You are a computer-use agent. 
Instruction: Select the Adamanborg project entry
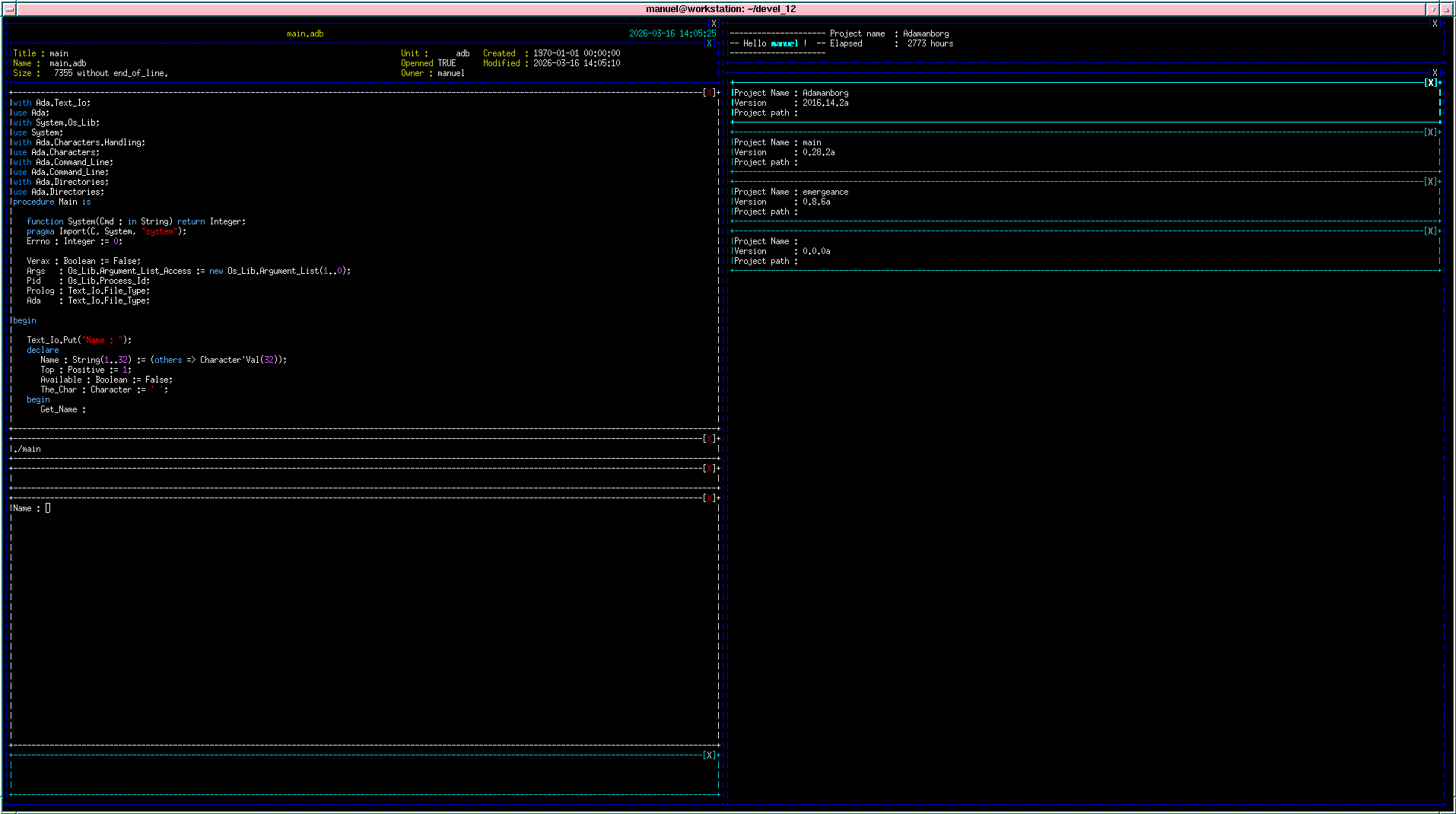click(825, 93)
